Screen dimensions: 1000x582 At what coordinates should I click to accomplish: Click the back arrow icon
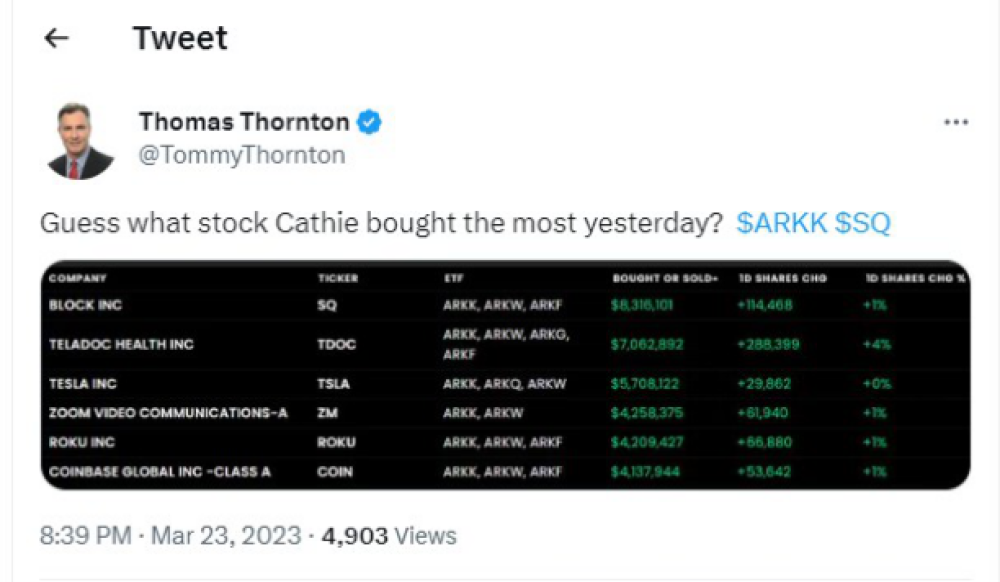(56, 38)
